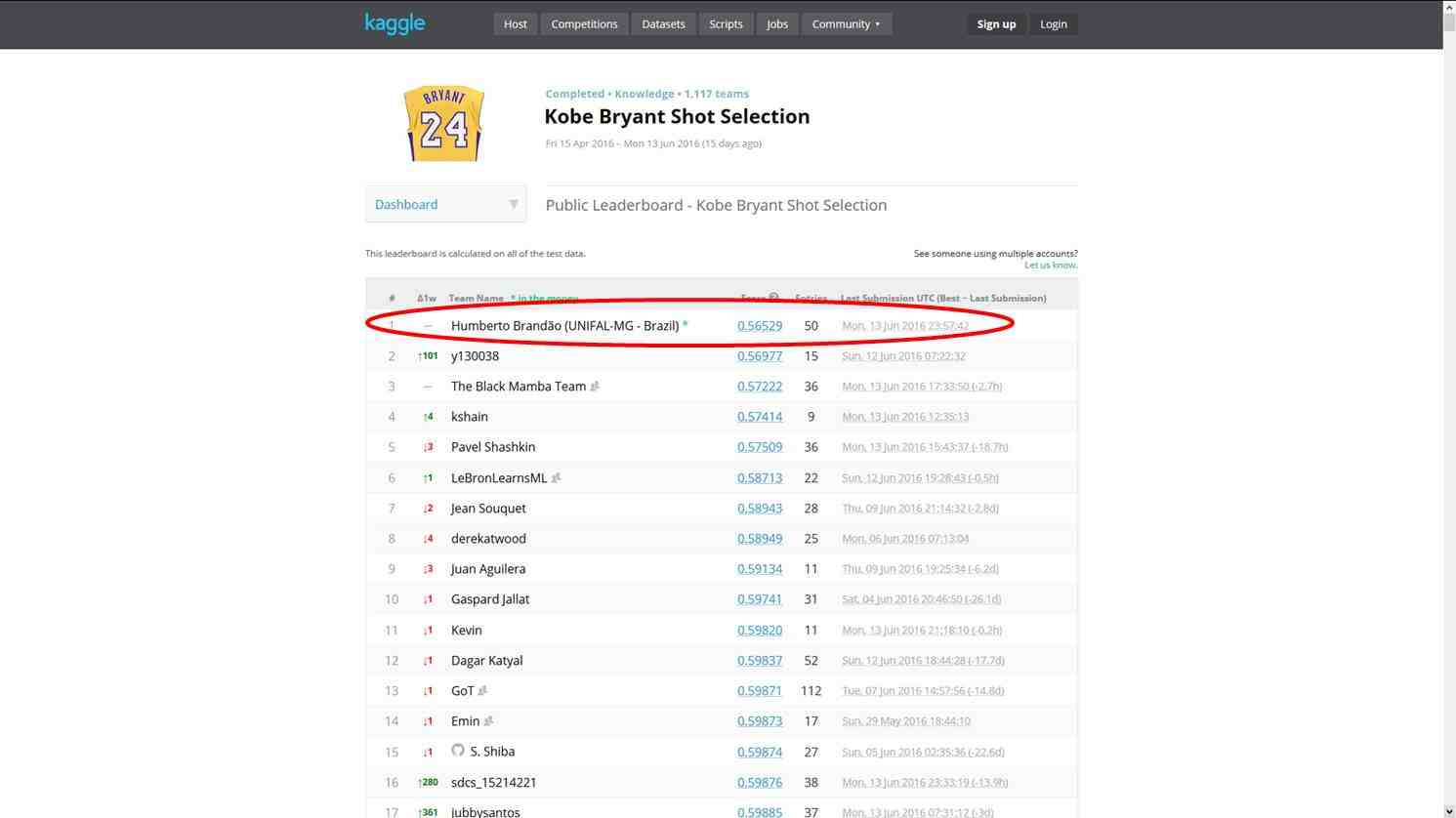The width and height of the screenshot is (1456, 818).
Task: Select team name Pavel Shashkin
Action: (493, 447)
